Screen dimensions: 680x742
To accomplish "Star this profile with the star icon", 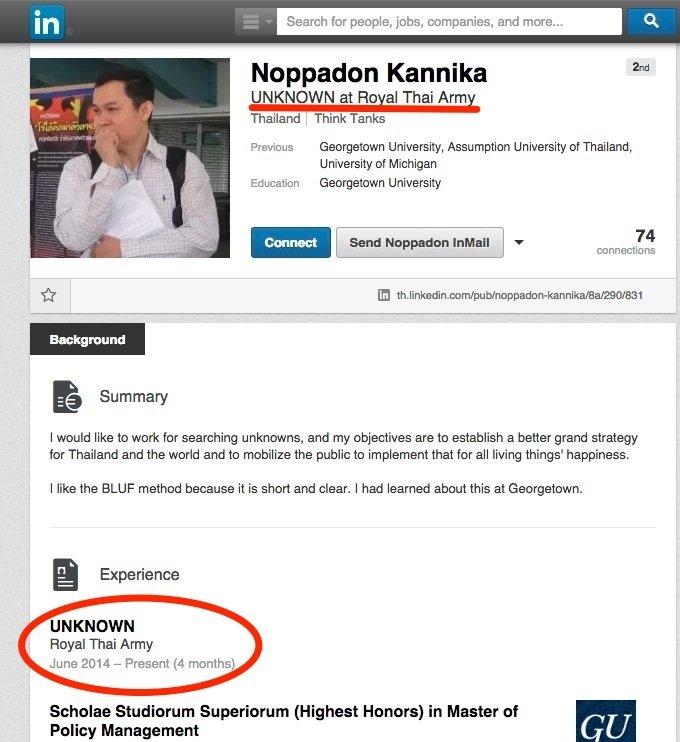I will click(x=48, y=295).
